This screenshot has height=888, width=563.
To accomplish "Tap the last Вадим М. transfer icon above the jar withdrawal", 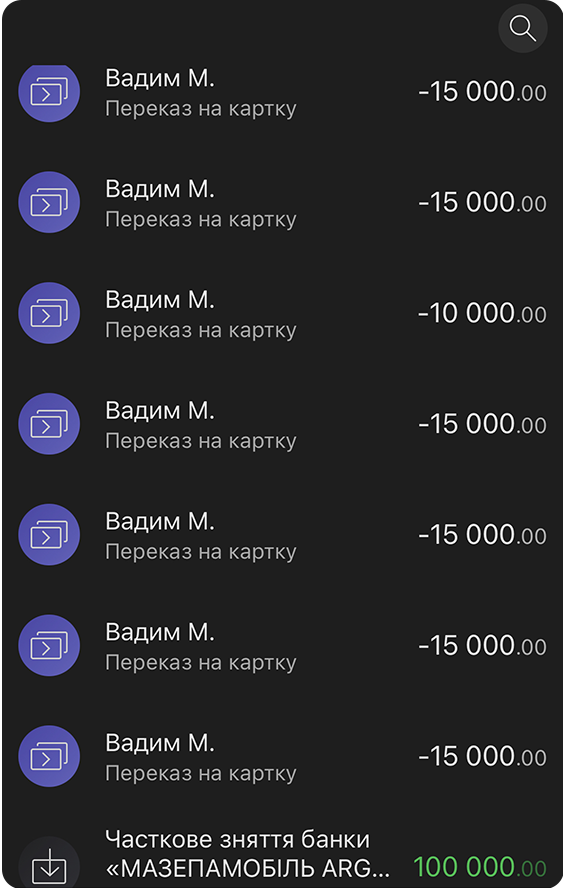I will coord(49,756).
